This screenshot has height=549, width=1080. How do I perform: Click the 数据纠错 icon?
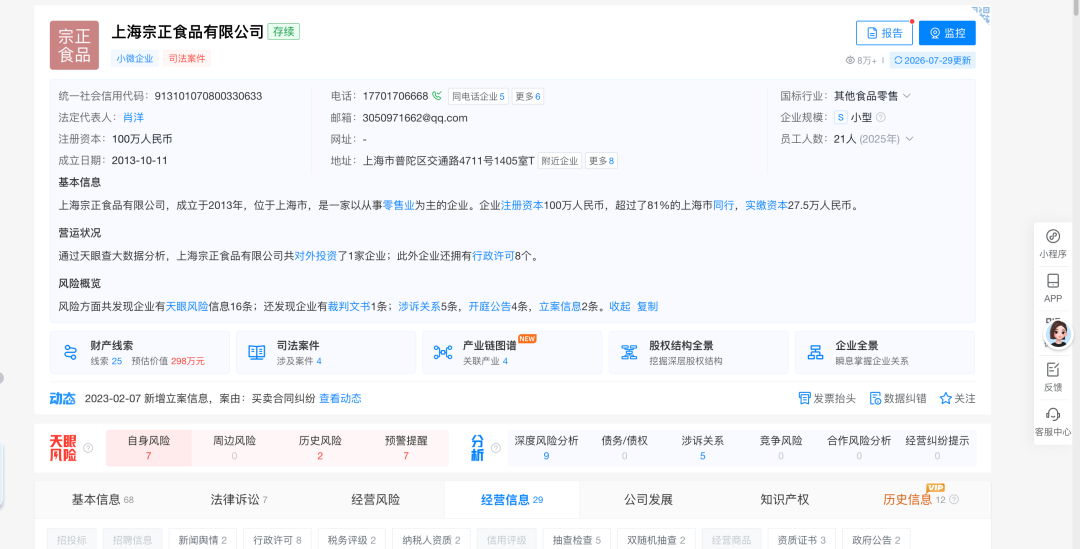(x=875, y=398)
